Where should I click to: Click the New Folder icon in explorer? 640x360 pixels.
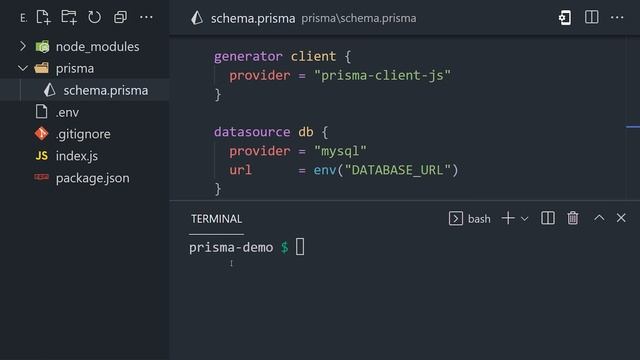pos(69,18)
